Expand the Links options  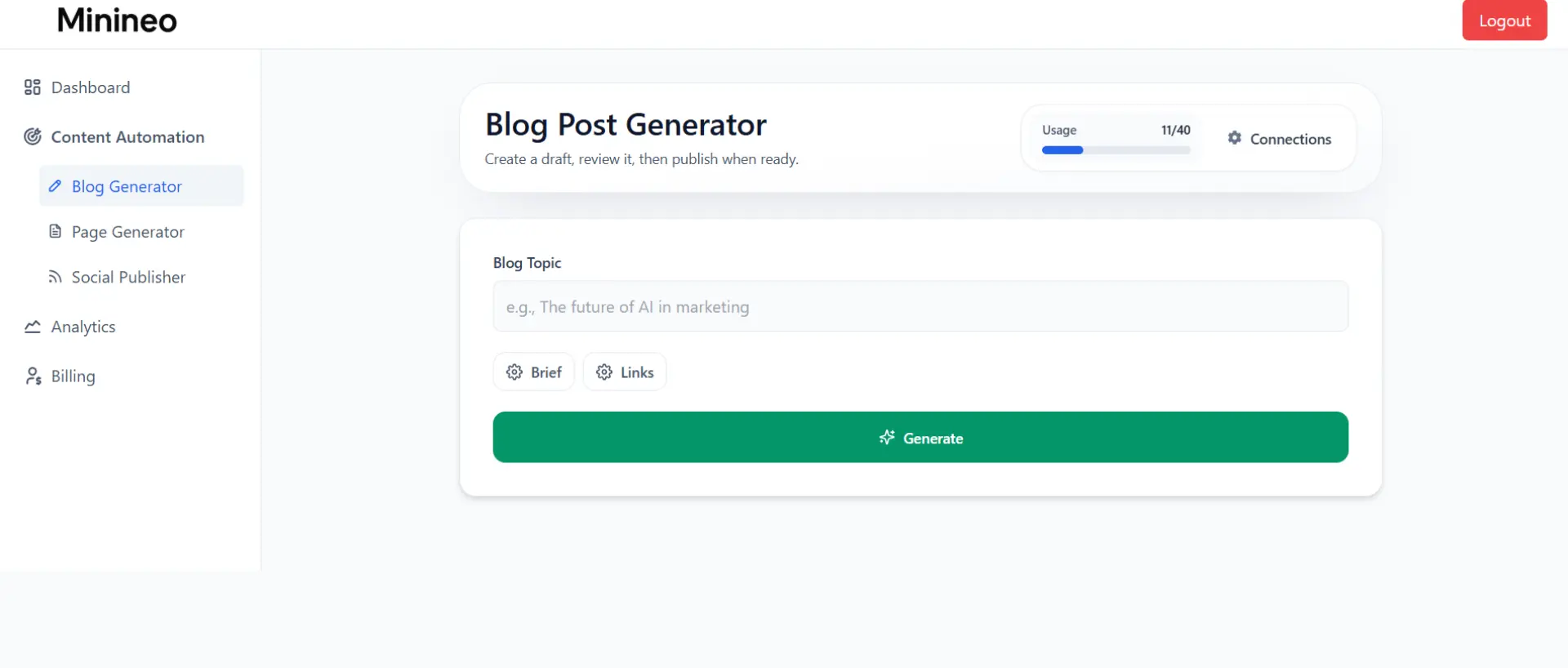click(625, 372)
